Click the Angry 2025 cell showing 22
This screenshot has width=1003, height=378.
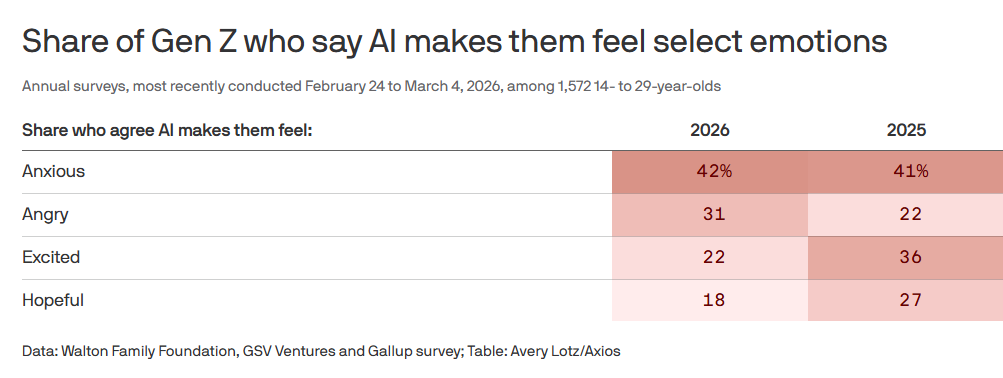tap(906, 215)
